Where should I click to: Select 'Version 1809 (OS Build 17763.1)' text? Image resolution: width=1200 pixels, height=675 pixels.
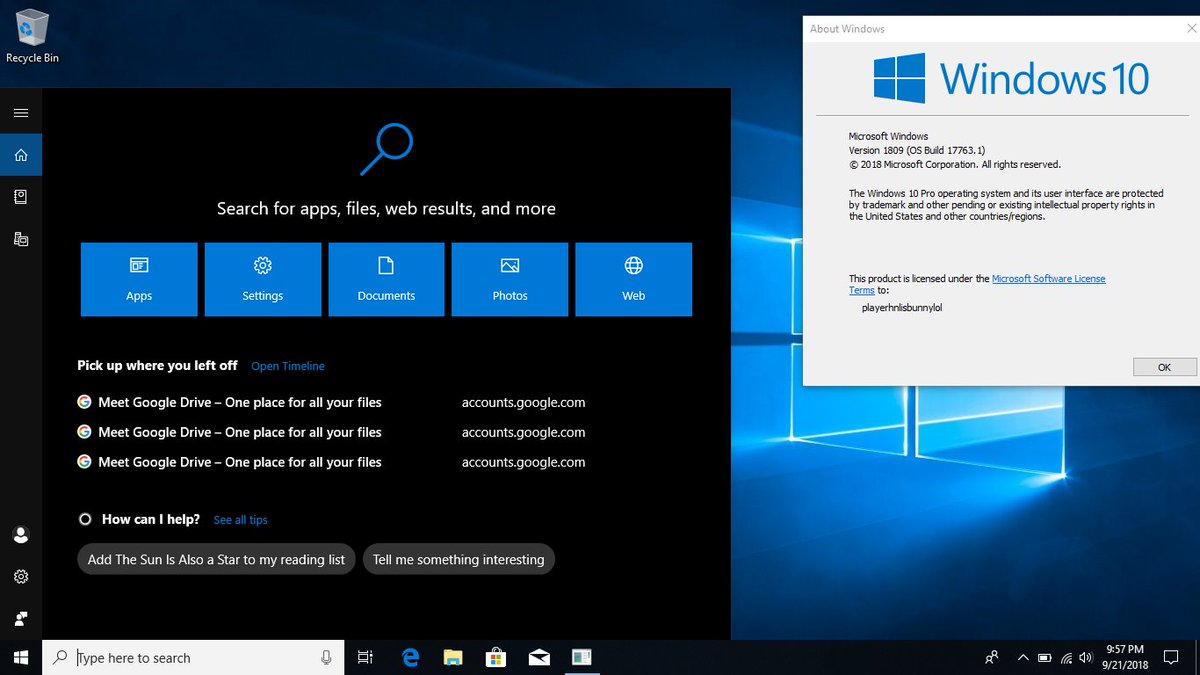coord(917,150)
